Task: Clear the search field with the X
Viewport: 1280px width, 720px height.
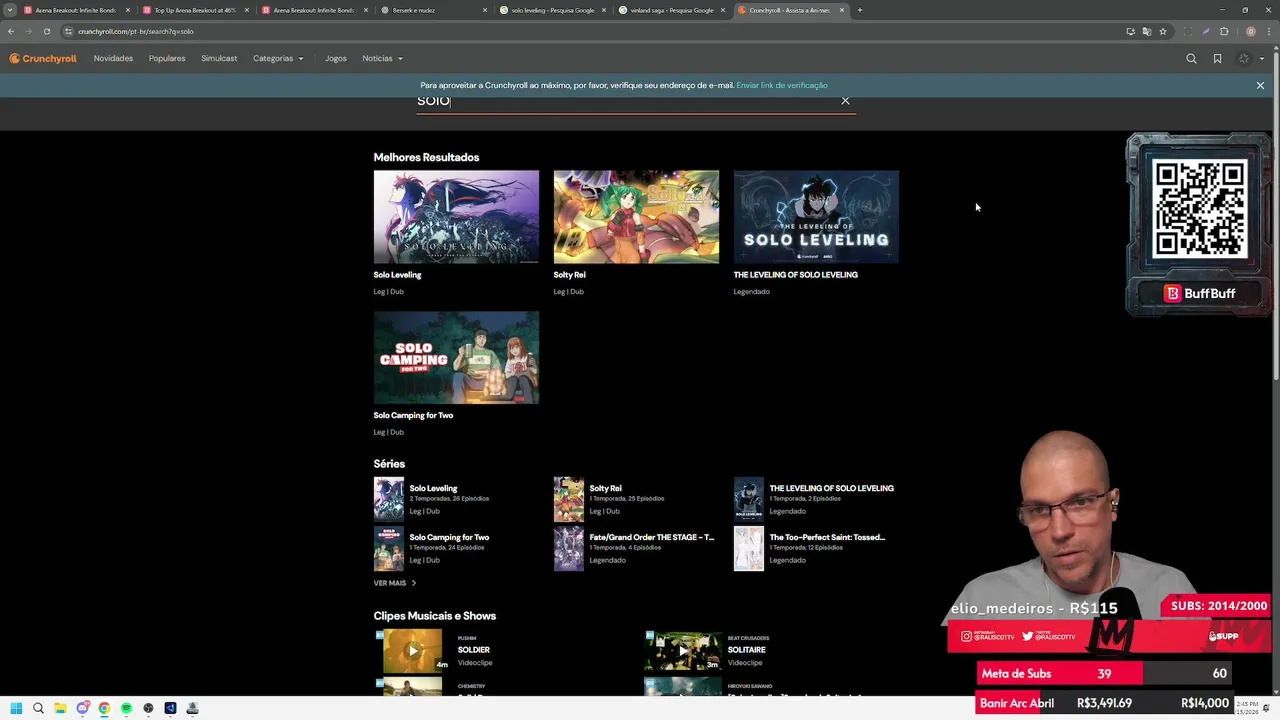Action: (845, 101)
